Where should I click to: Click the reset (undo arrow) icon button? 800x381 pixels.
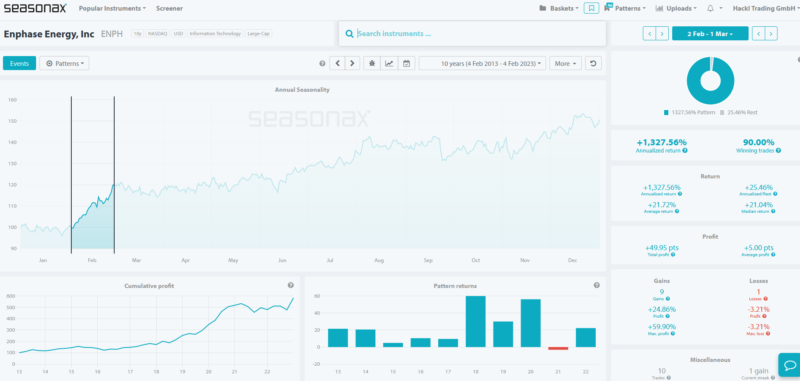pos(593,64)
